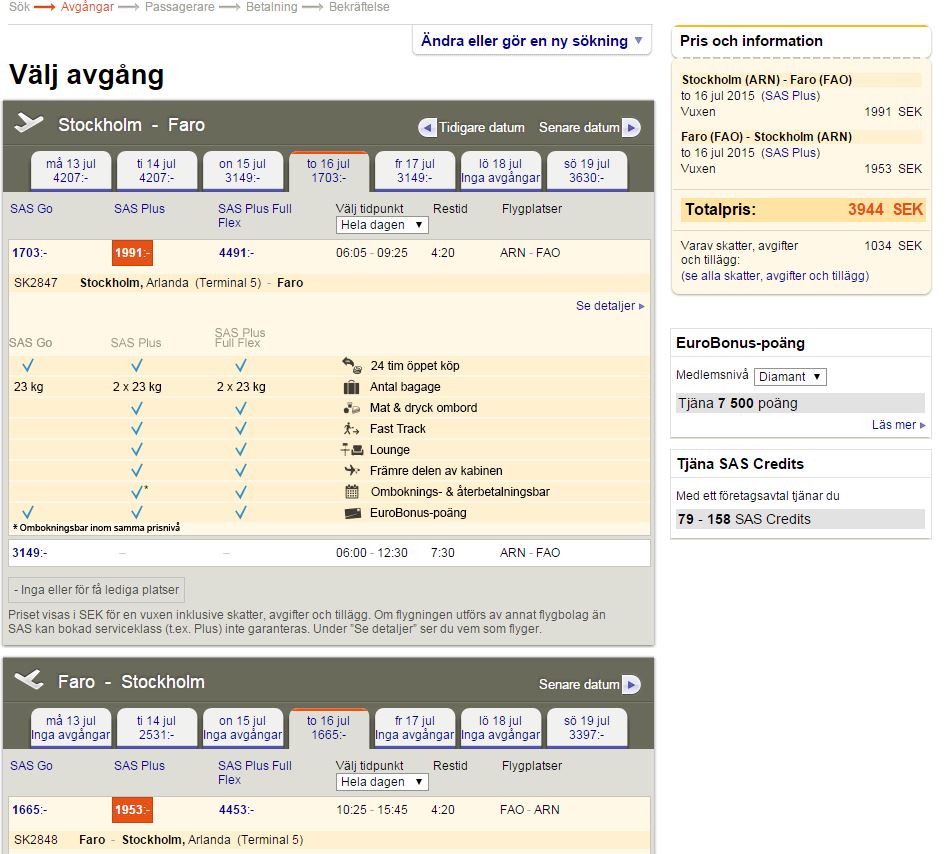Click the Betalning step in breadcrumb
Viewport: 947px width, 854px height.
pyautogui.click(x=271, y=7)
